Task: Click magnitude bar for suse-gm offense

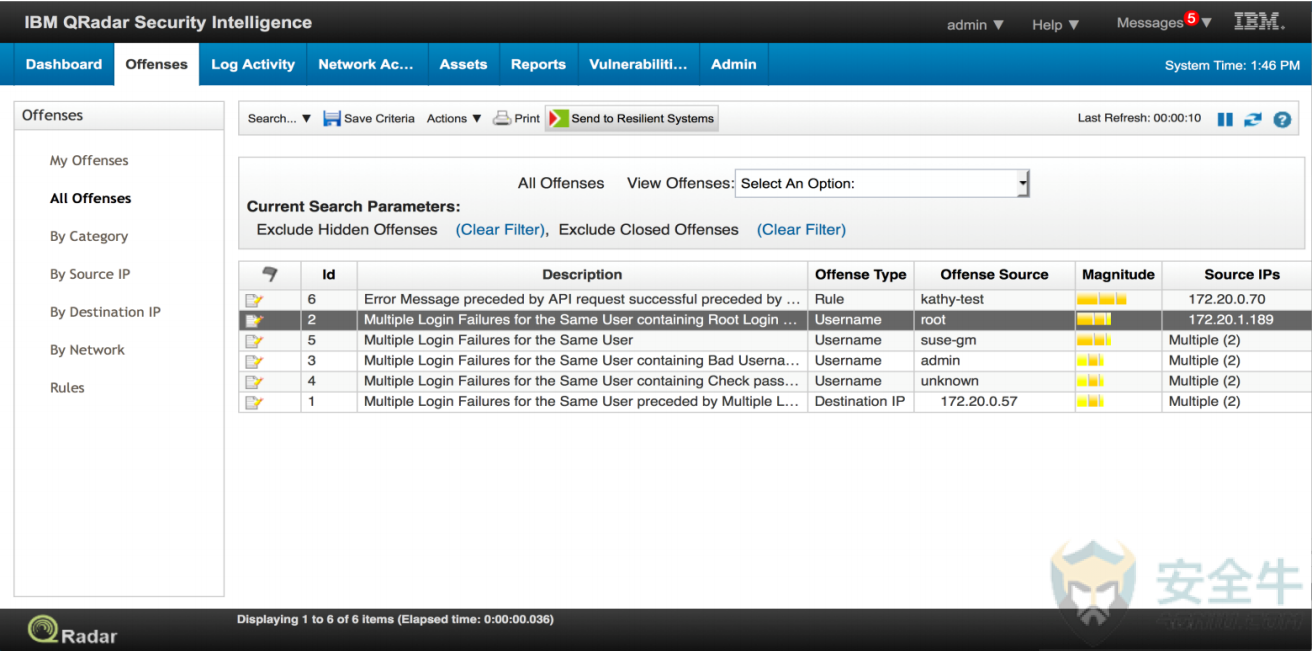Action: point(1093,341)
